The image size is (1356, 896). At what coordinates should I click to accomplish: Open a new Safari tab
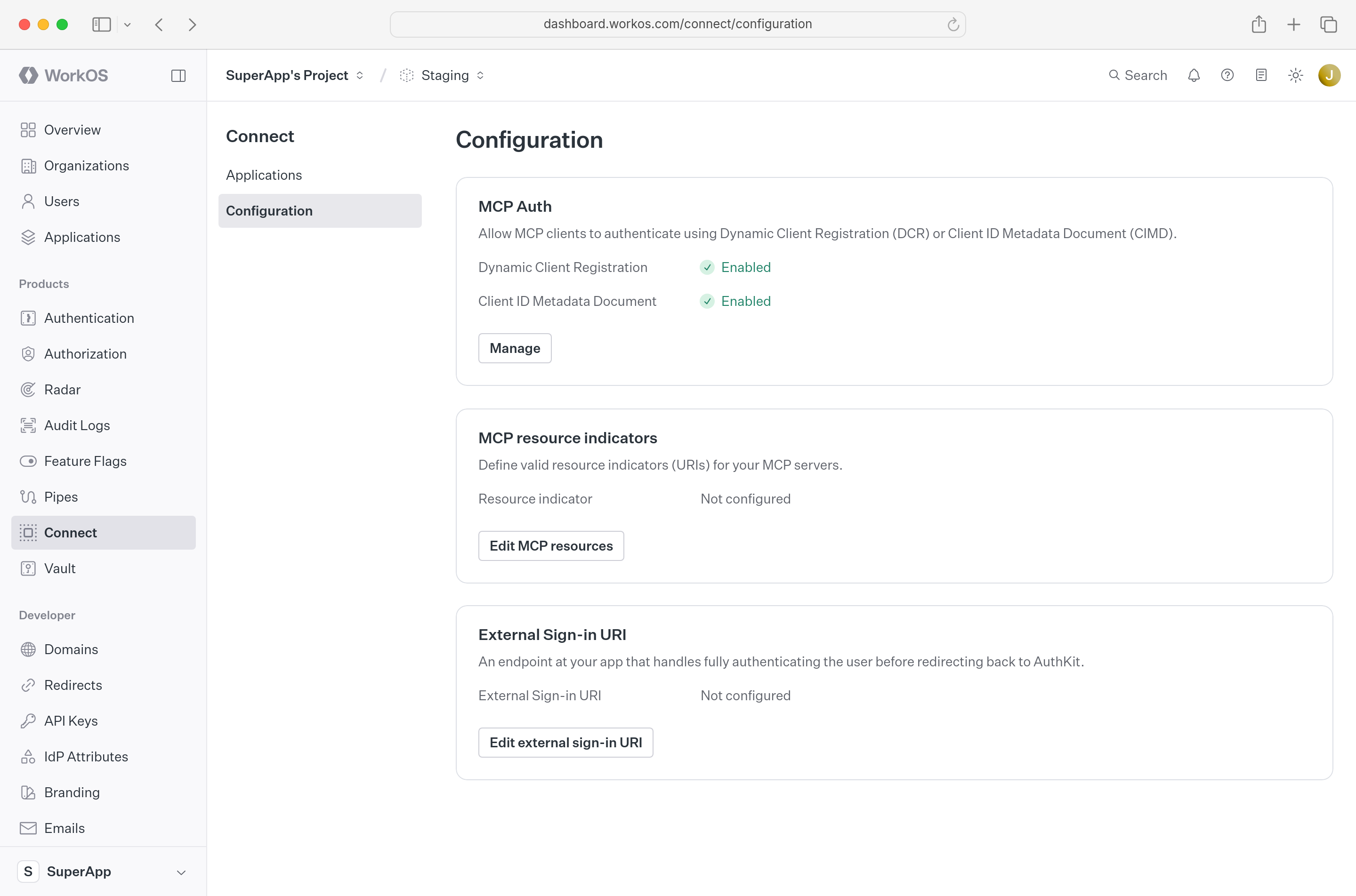tap(1294, 24)
